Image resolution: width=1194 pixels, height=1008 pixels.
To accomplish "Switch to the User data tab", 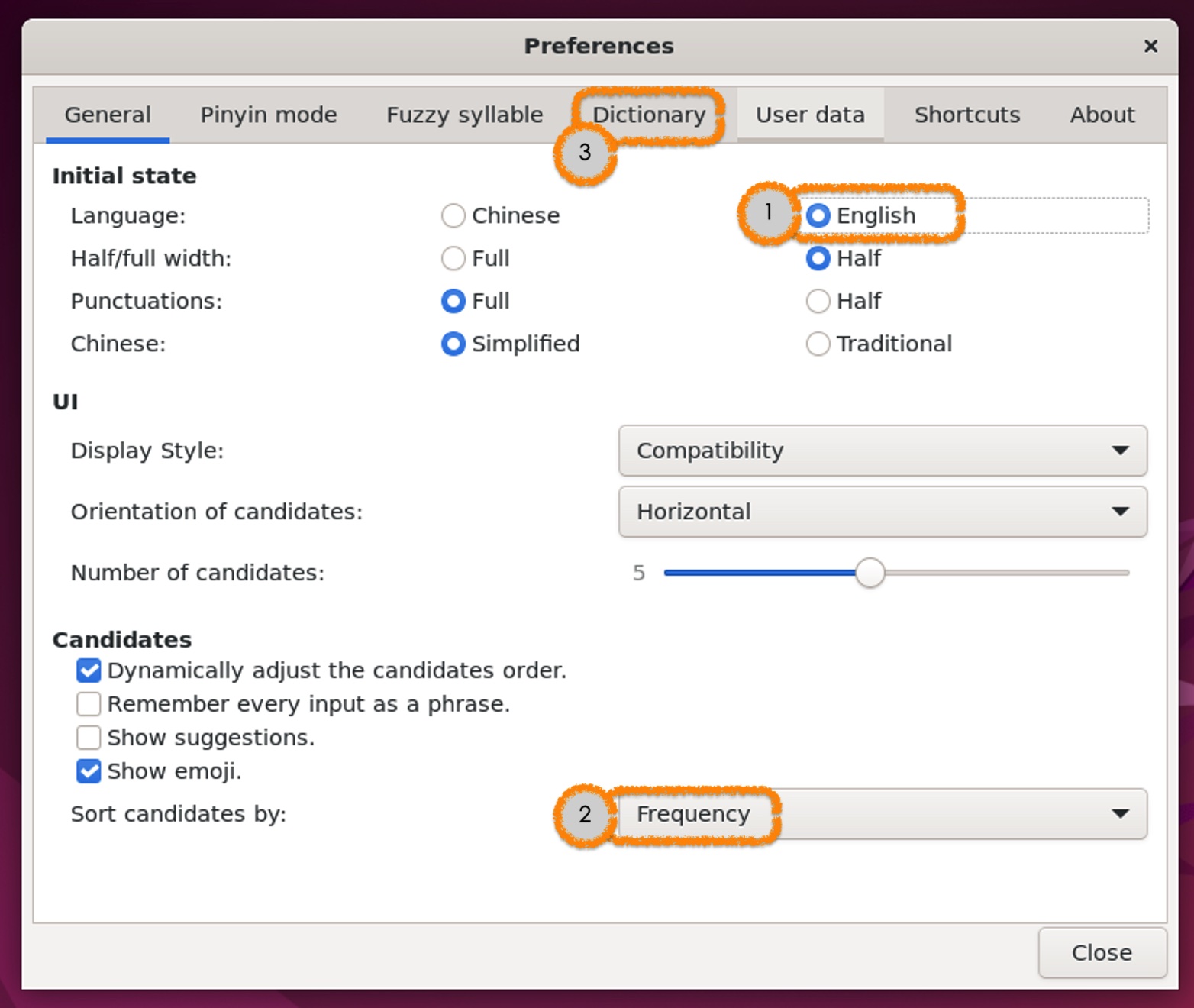I will point(810,115).
